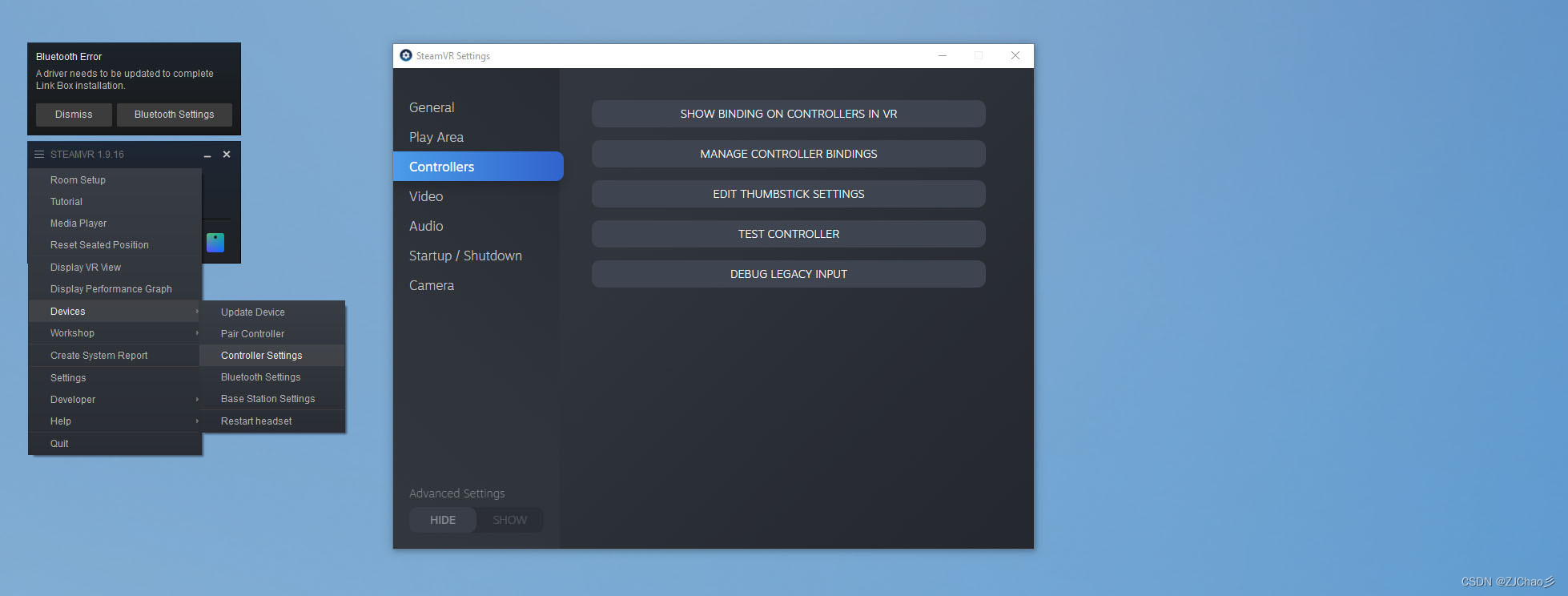Switch to the Video settings tab

[426, 196]
